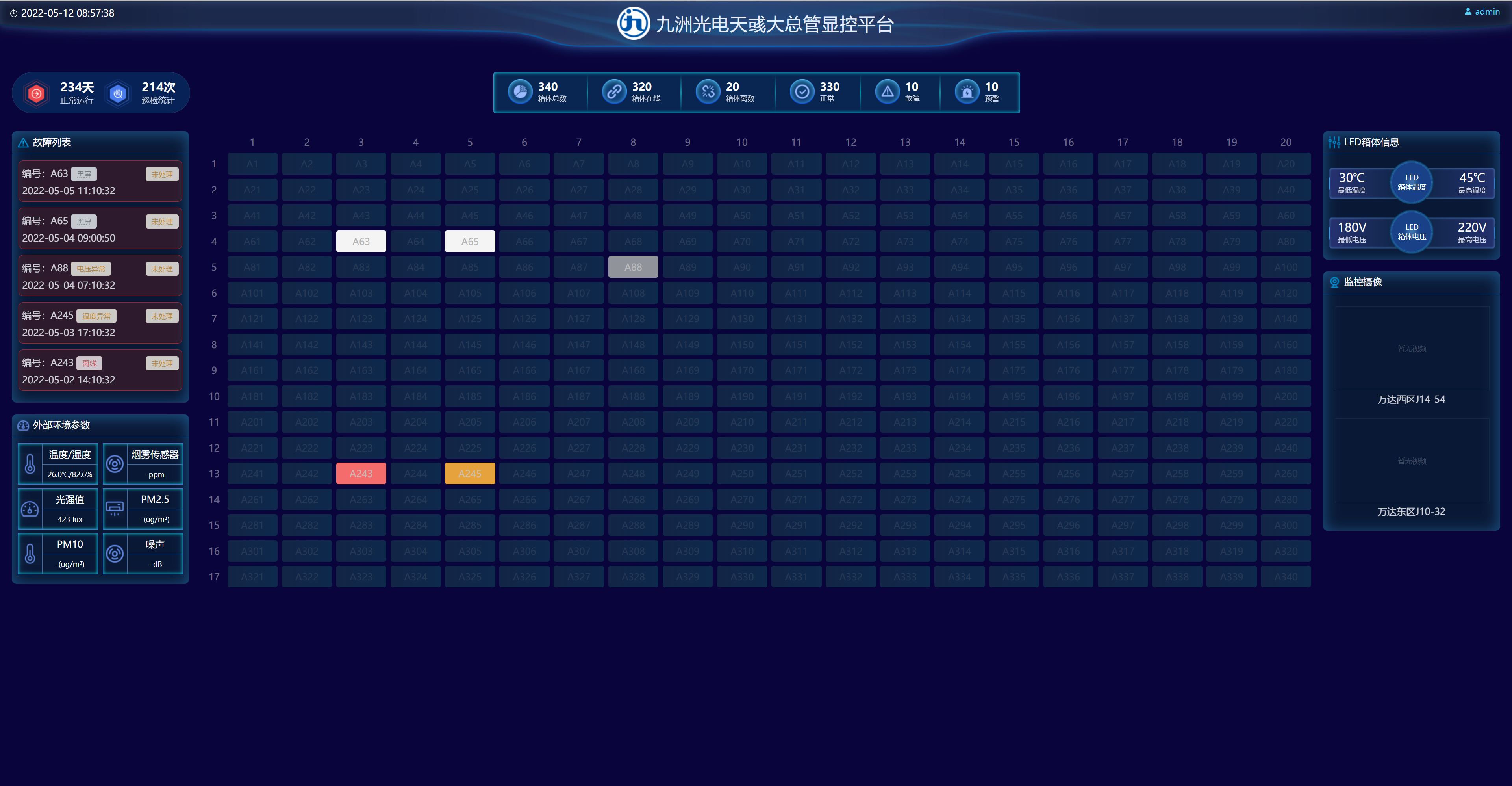Click the 黑屏 tag on fault A63

pos(84,175)
